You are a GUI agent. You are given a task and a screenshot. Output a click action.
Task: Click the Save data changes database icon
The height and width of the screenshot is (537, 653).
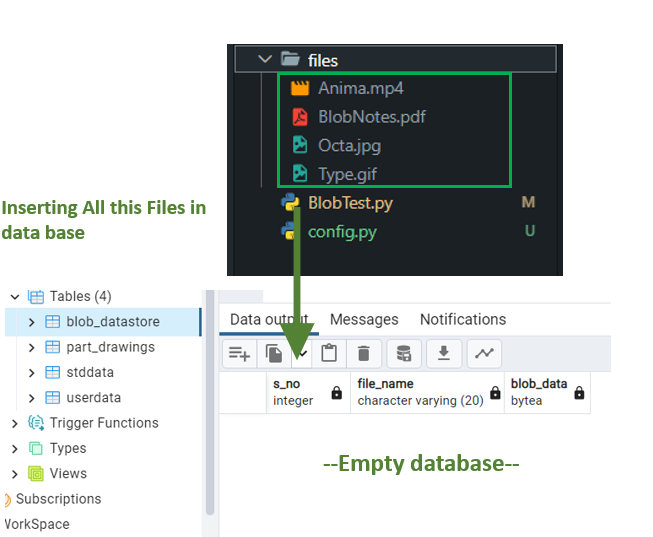pyautogui.click(x=404, y=354)
